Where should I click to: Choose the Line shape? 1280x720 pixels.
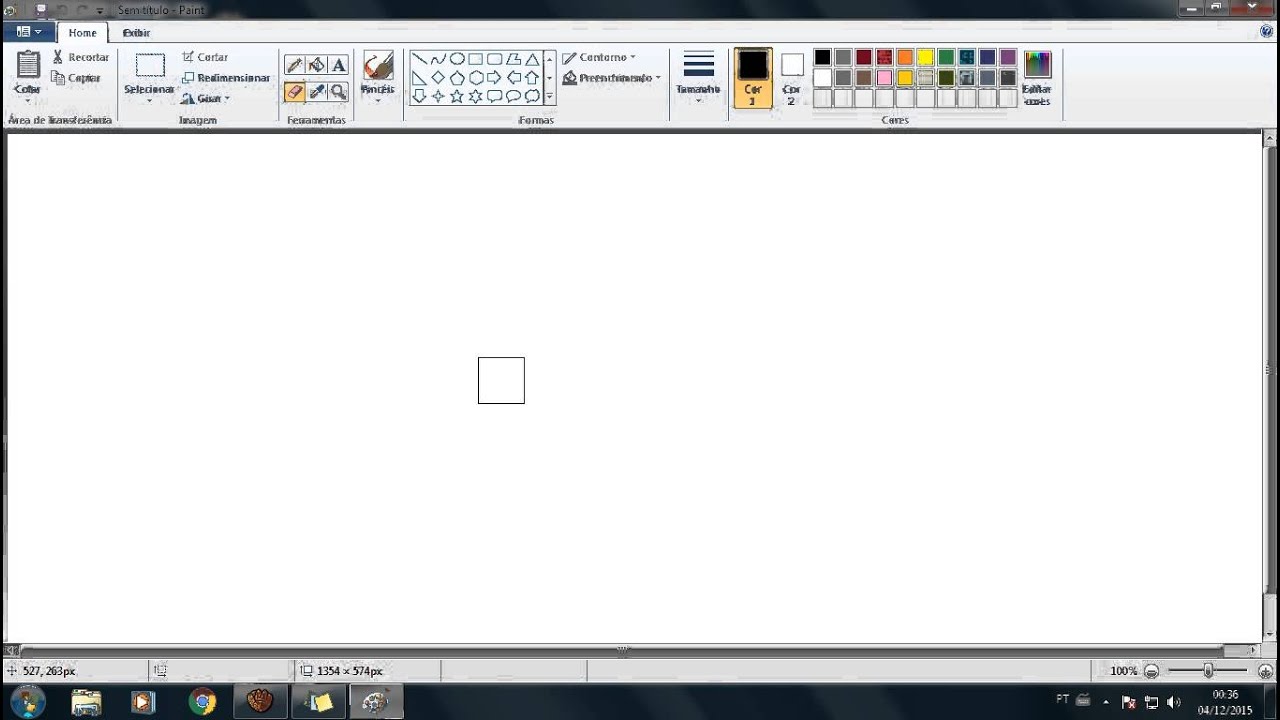[419, 59]
